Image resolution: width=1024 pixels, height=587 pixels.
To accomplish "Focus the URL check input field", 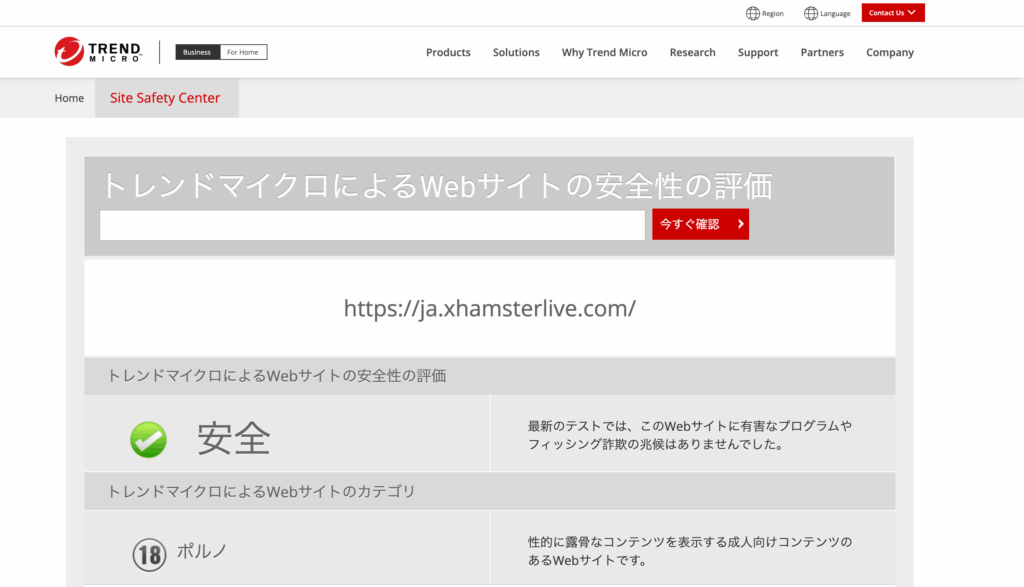I will click(372, 225).
